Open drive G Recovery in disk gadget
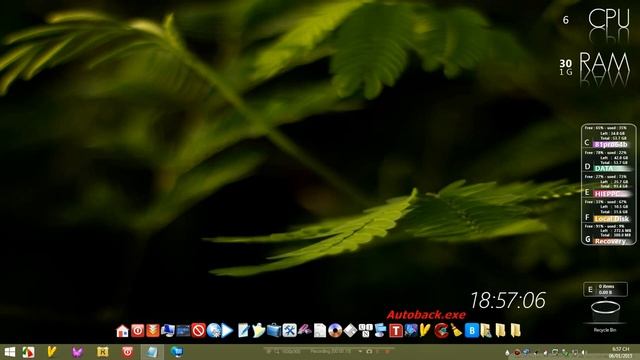Screen dimensions: 640x360 (608, 235)
